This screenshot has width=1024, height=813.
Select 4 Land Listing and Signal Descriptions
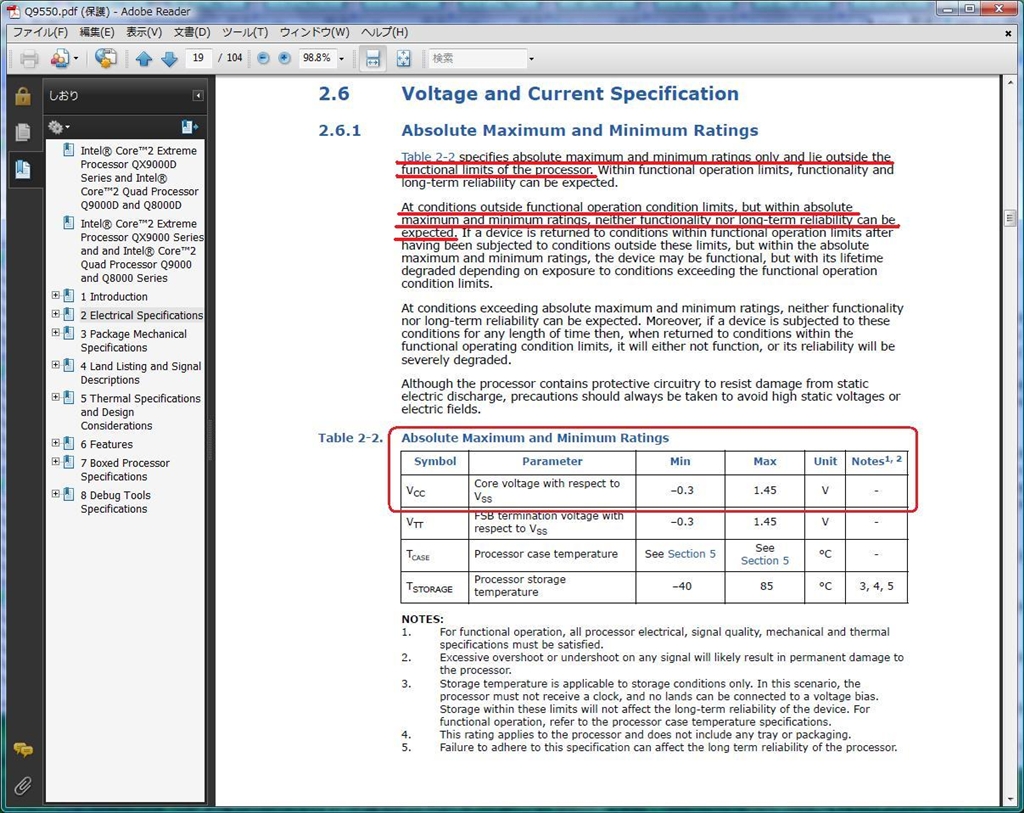140,373
